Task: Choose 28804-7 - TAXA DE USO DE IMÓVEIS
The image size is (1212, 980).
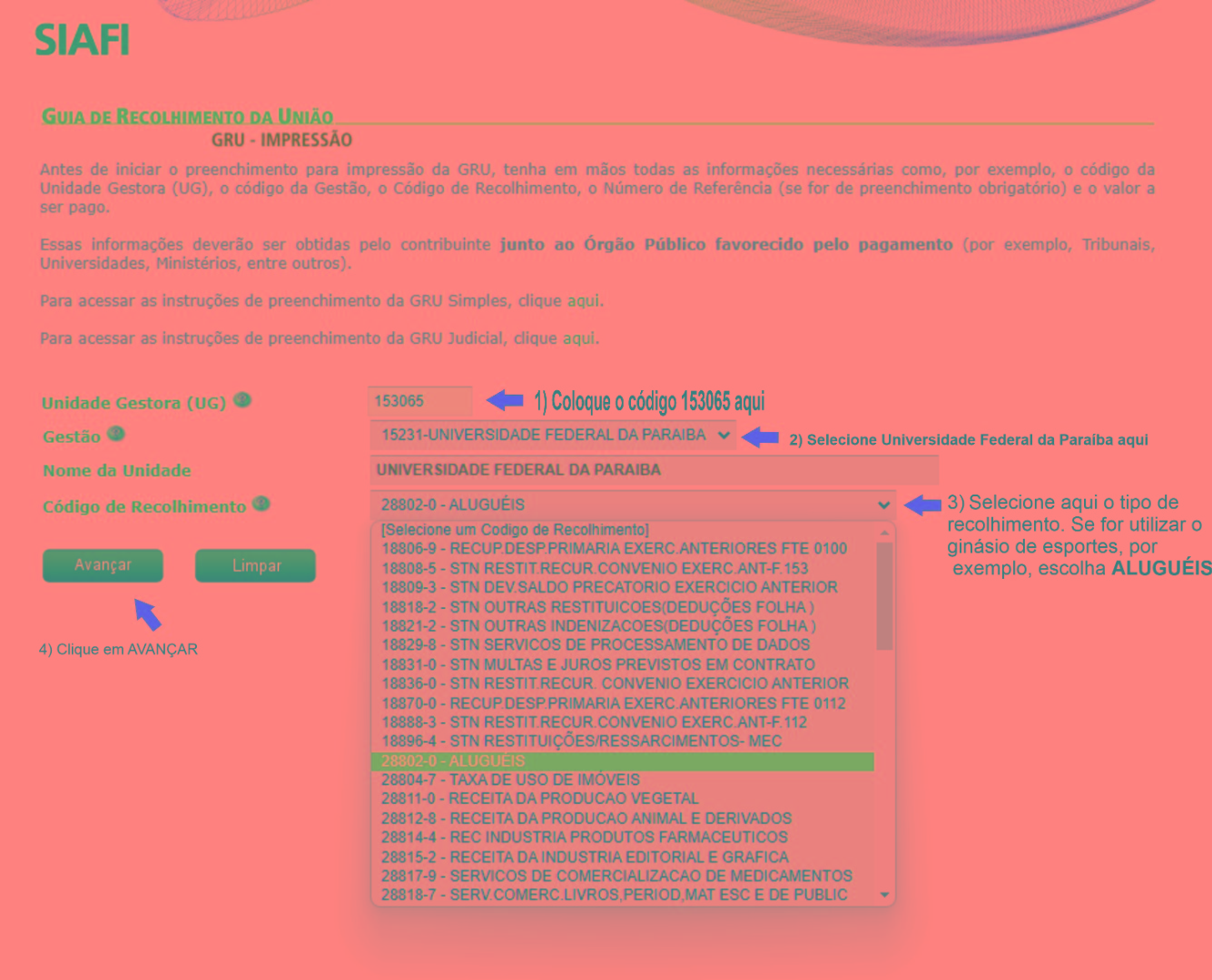Action: click(x=510, y=780)
